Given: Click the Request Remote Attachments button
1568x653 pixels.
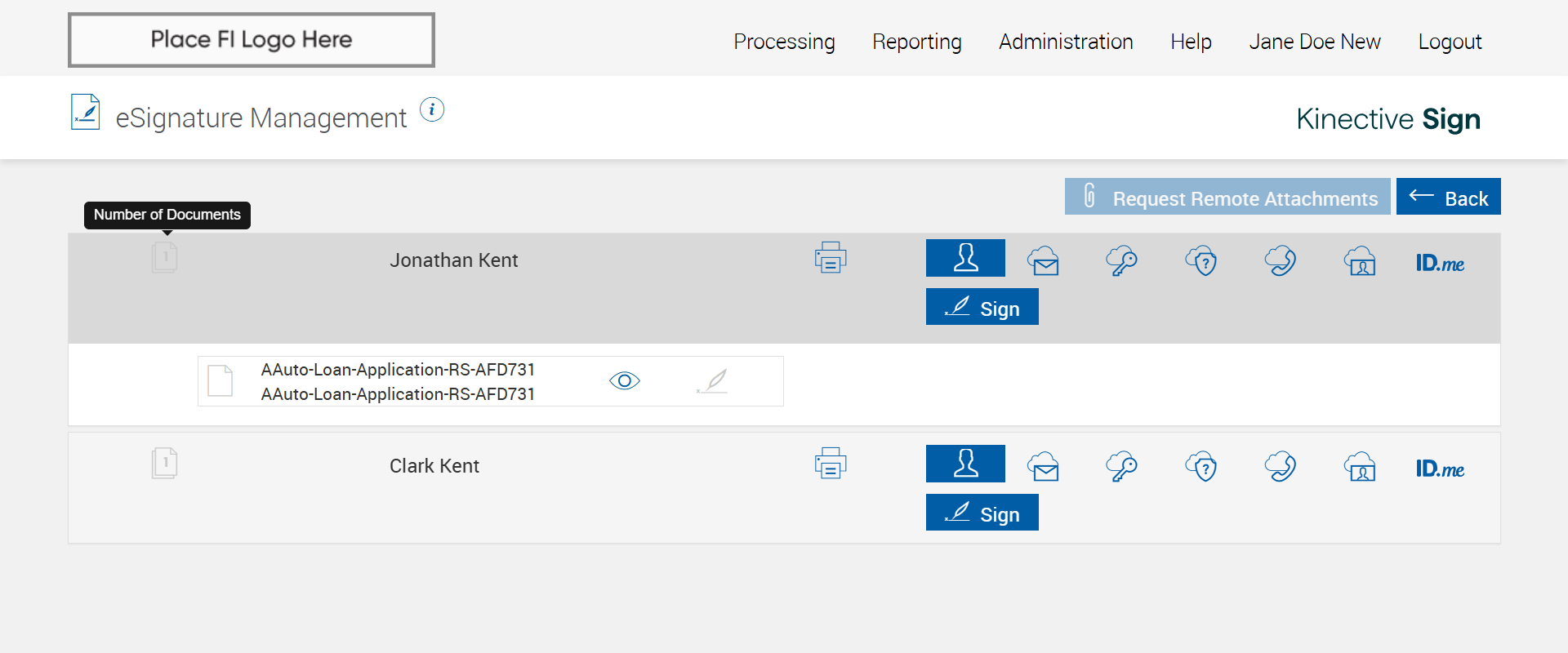Looking at the screenshot, I should click(x=1227, y=197).
